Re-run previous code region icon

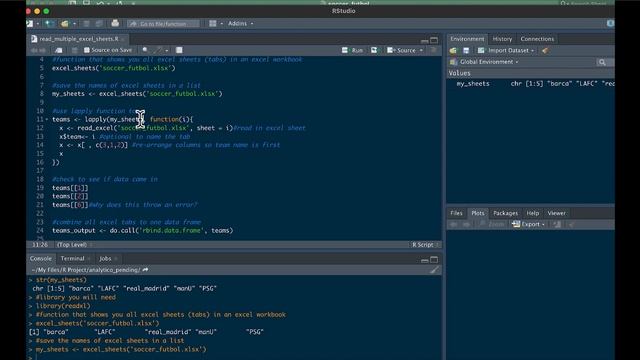coord(374,50)
